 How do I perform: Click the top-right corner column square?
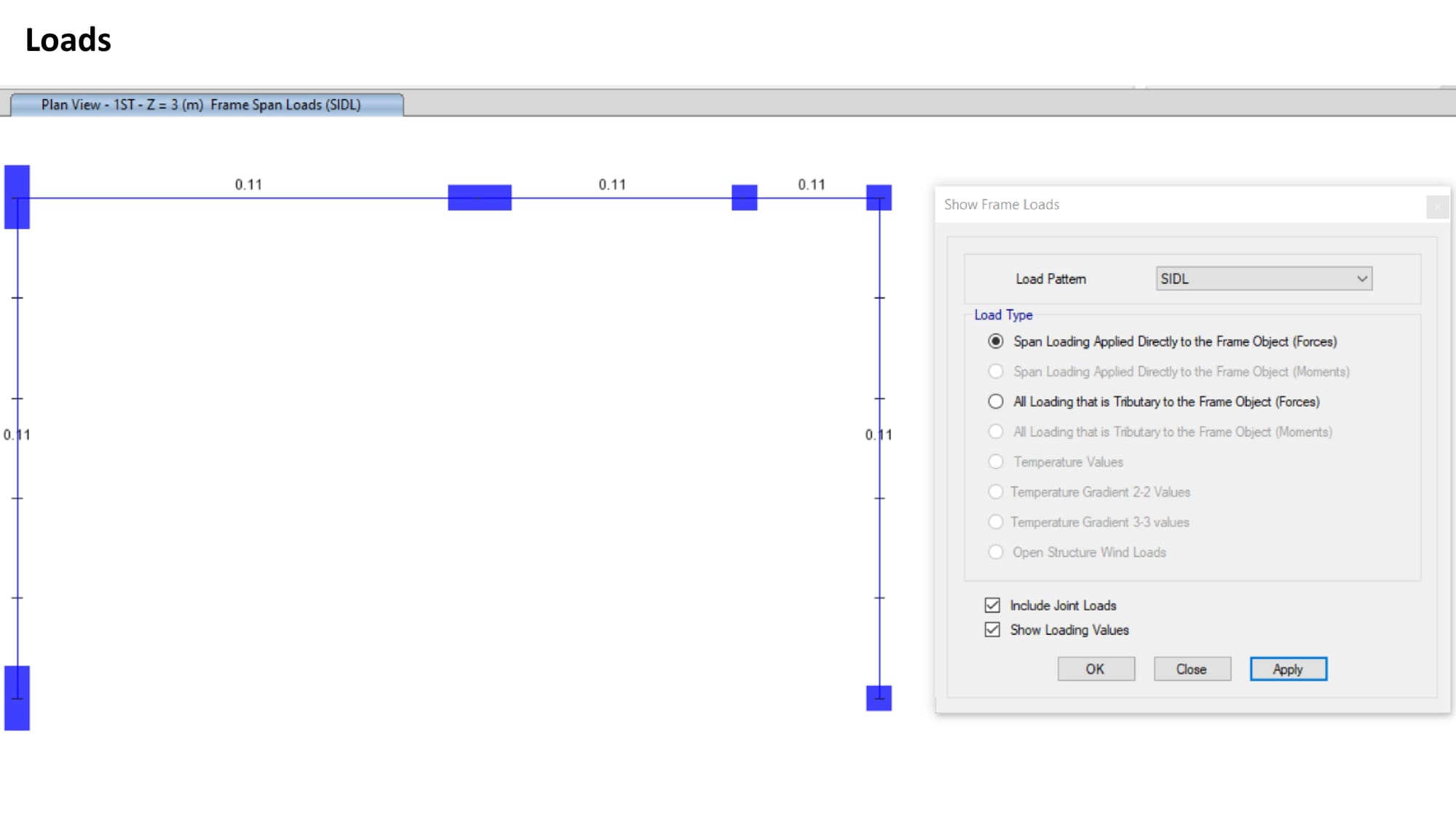879,197
